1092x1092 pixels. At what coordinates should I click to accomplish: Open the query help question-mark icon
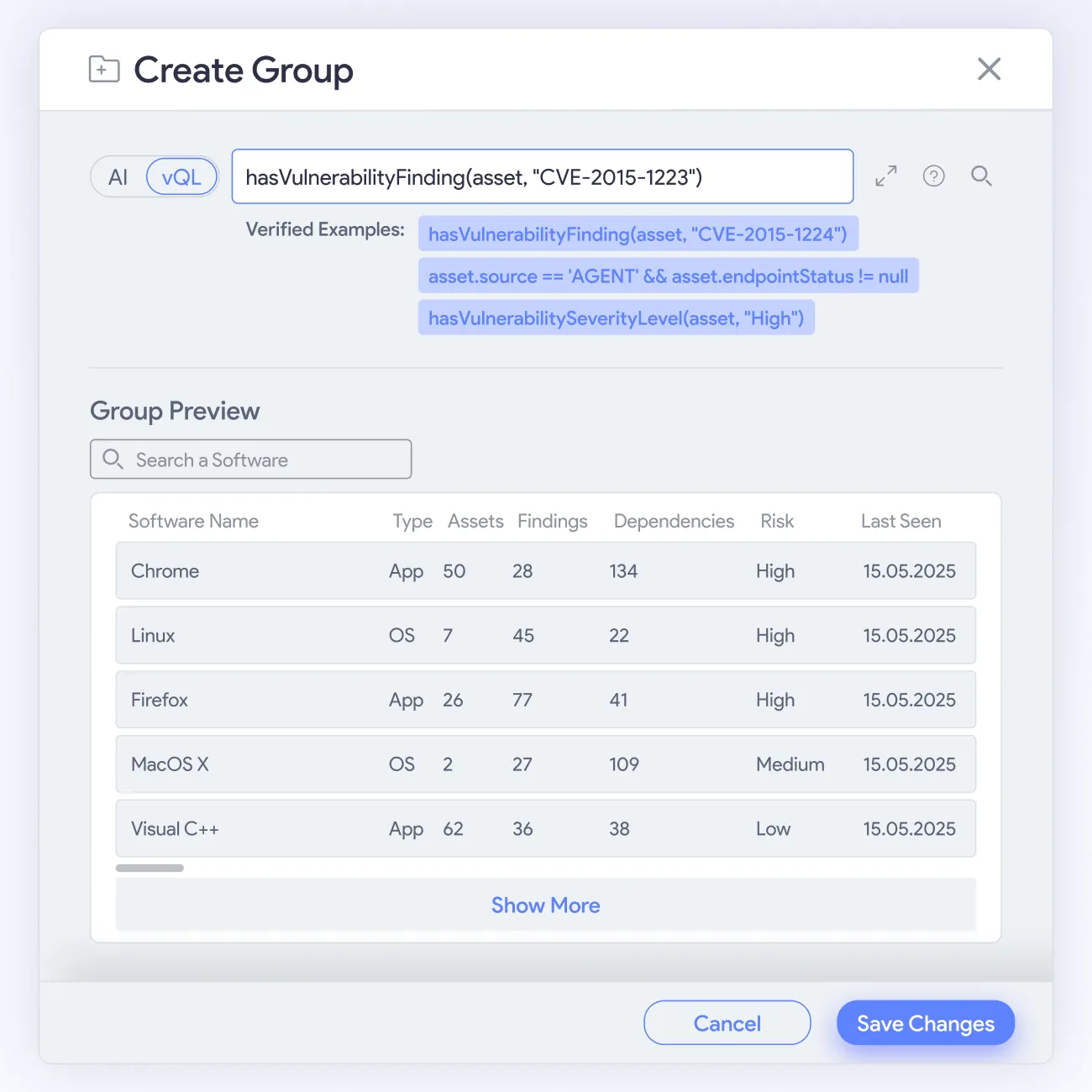934,176
